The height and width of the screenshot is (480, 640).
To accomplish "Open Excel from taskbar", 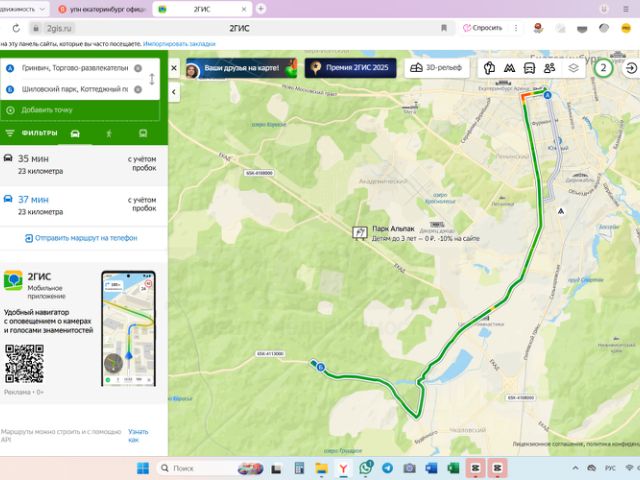I will [453, 468].
